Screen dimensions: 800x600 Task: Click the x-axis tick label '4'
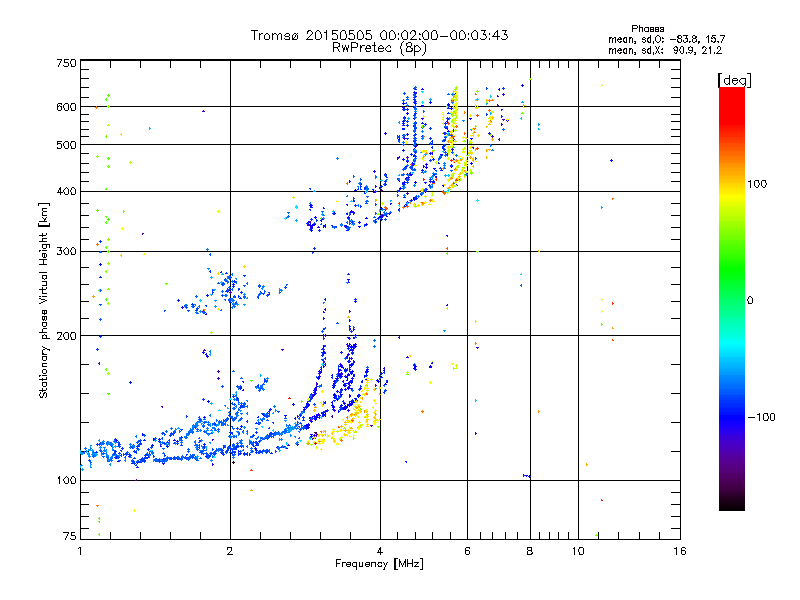(x=380, y=551)
